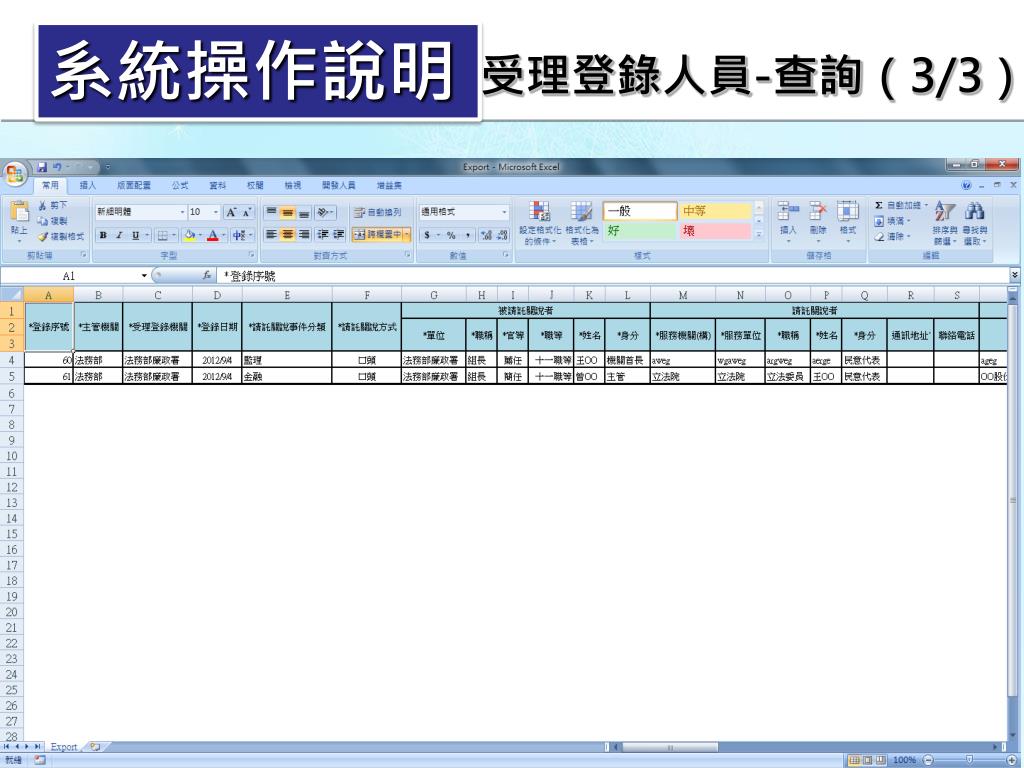Viewport: 1024px width, 768px height.
Task: Click the Copy (複製) icon
Action: (42, 221)
